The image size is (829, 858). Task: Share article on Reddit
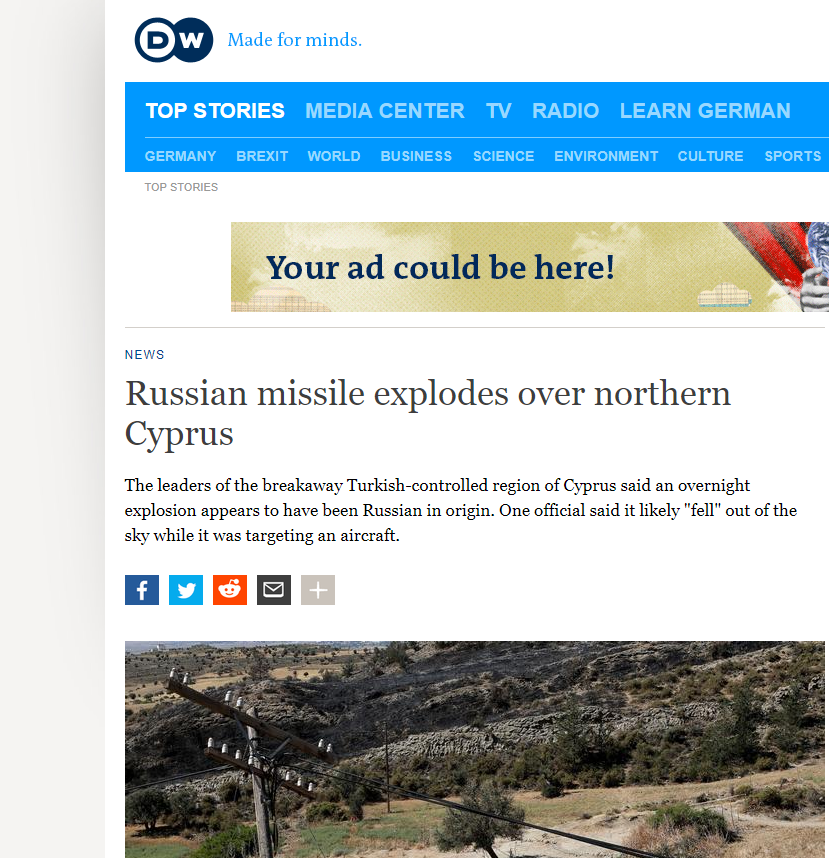[x=230, y=590]
